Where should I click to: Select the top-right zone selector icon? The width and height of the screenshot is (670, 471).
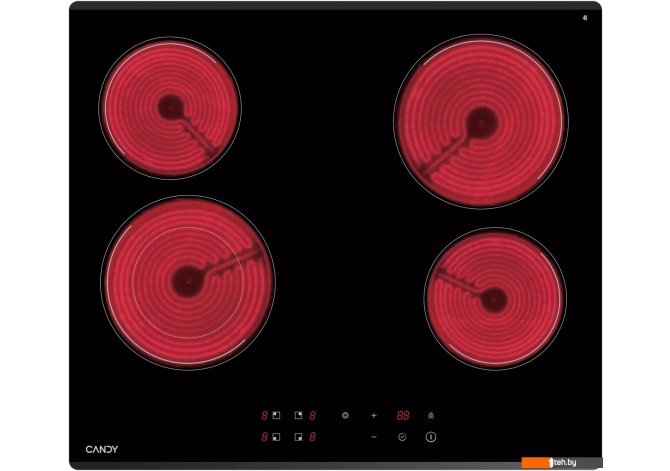click(x=298, y=415)
